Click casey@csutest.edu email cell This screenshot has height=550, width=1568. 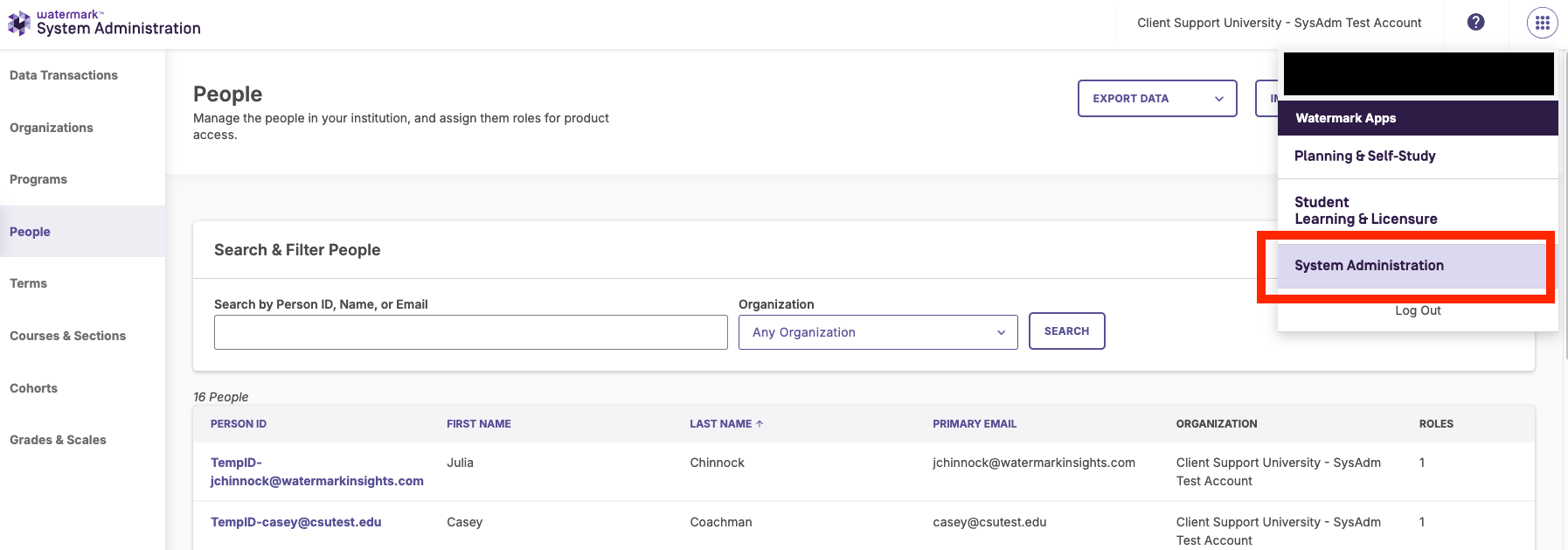989,522
